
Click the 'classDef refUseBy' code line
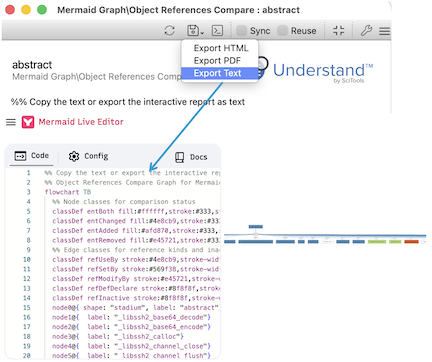pyautogui.click(x=136, y=259)
